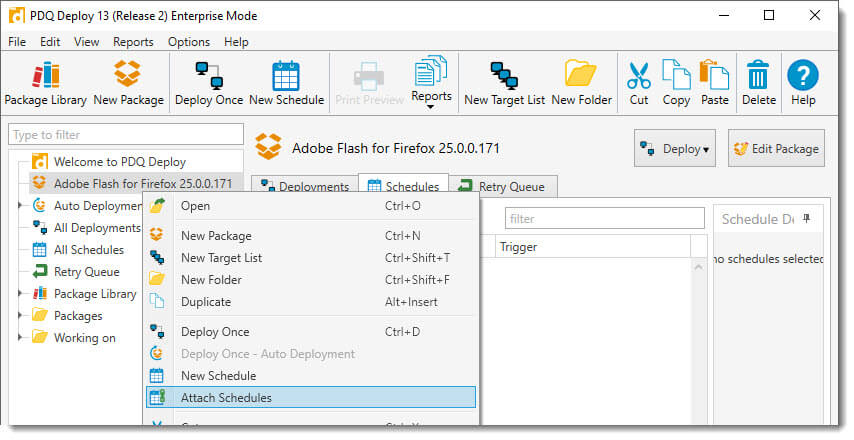Open the Options menu

(189, 42)
